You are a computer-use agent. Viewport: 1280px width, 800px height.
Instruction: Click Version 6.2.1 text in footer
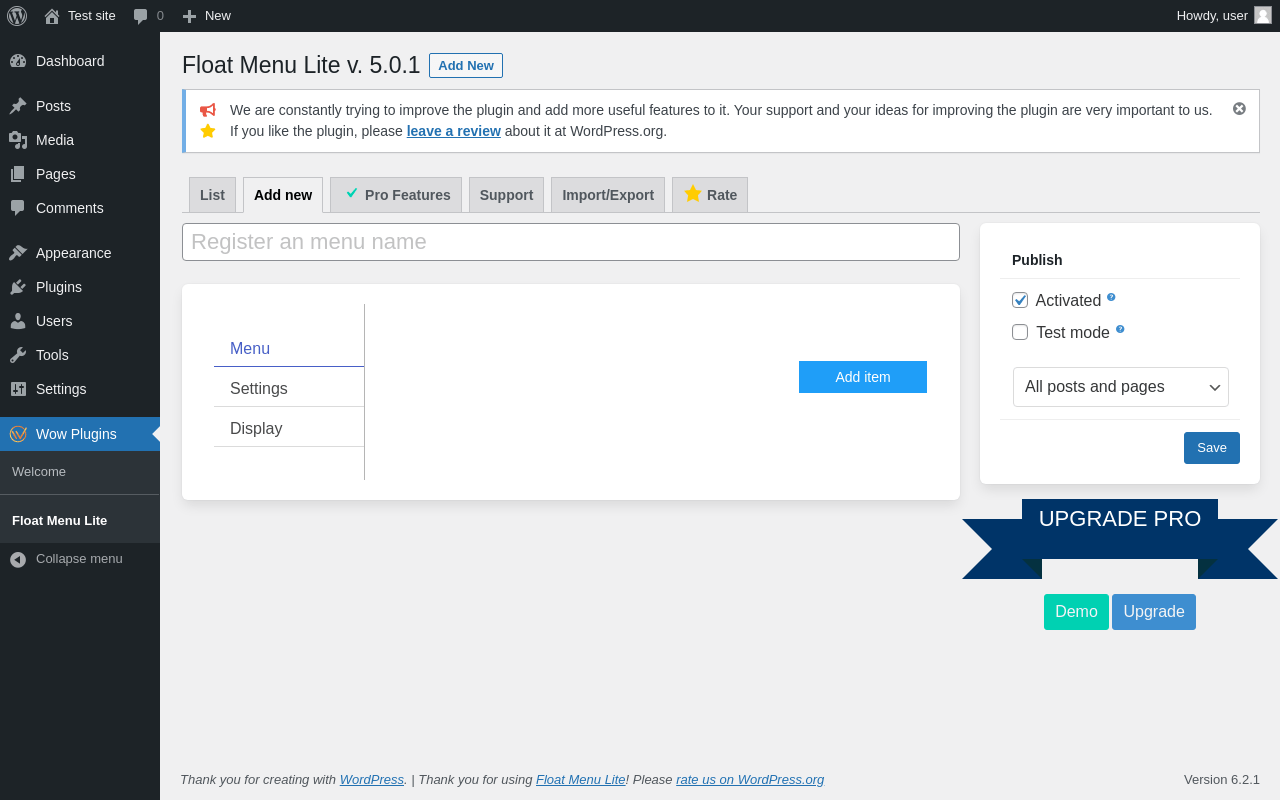coord(1222,779)
